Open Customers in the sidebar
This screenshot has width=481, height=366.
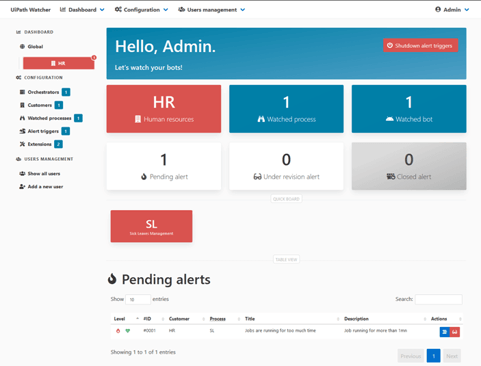point(40,105)
